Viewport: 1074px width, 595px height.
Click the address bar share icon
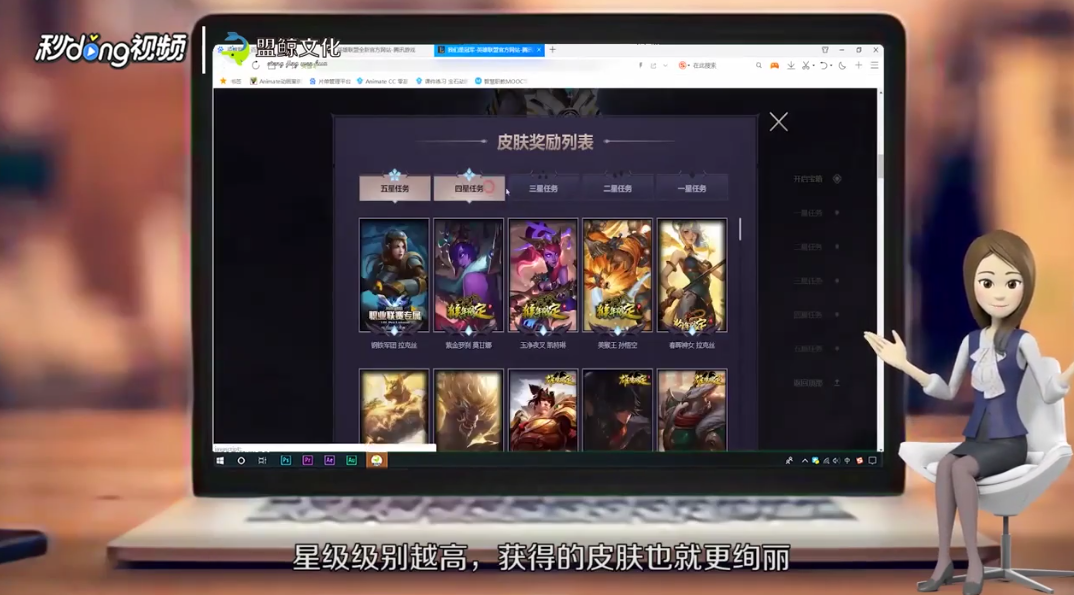pos(653,66)
